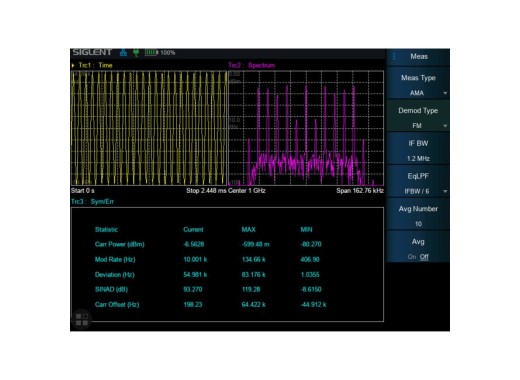520x380 pixels.
Task: Click the Carr Offset MAX value 64.422 k
Action: 254,304
